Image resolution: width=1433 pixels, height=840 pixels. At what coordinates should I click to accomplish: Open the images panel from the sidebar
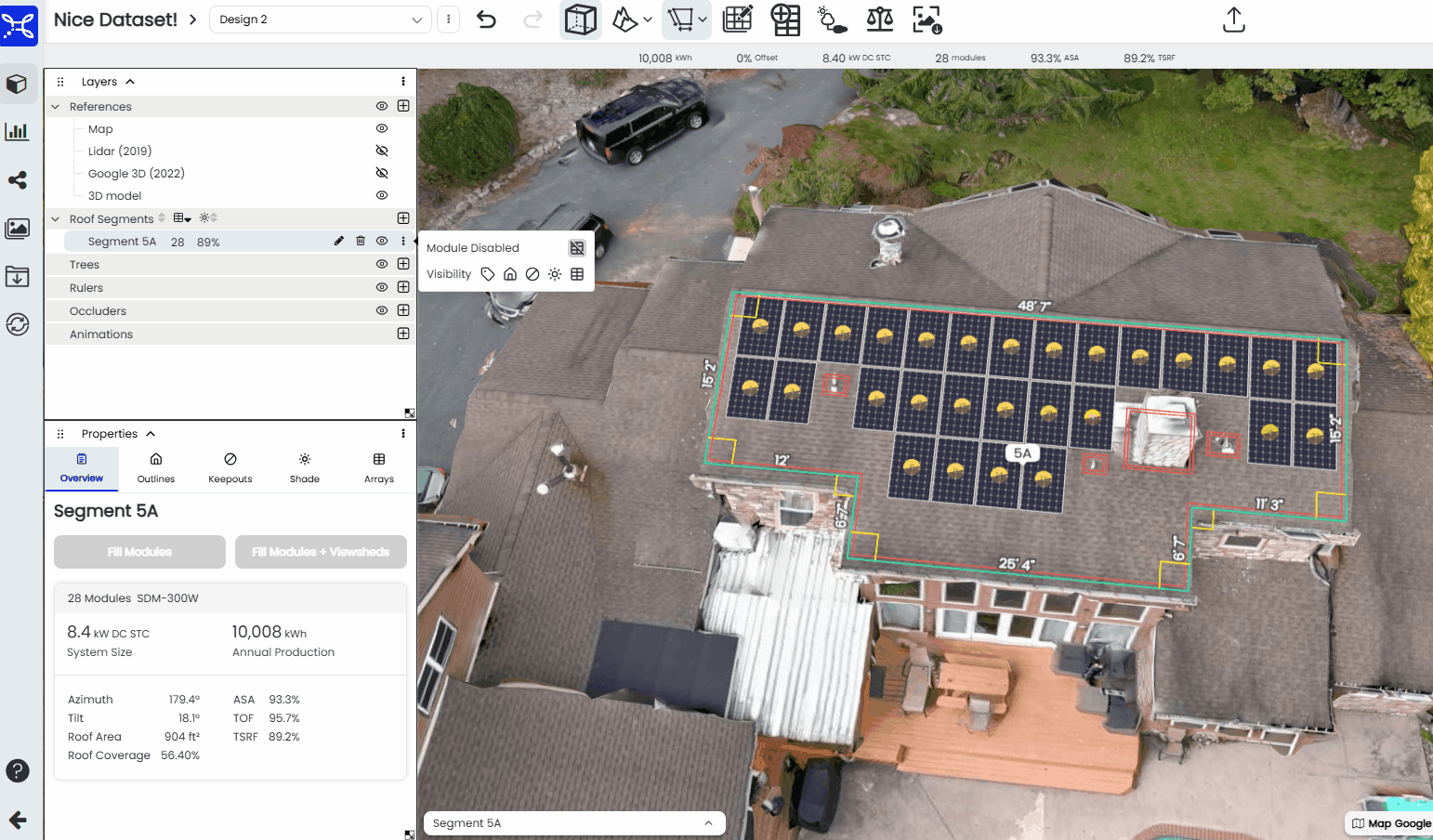[x=19, y=229]
